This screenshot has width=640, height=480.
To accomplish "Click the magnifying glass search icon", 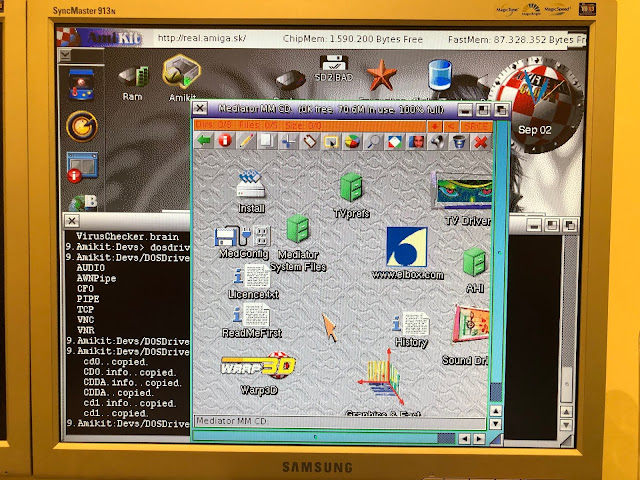I will (x=373, y=142).
